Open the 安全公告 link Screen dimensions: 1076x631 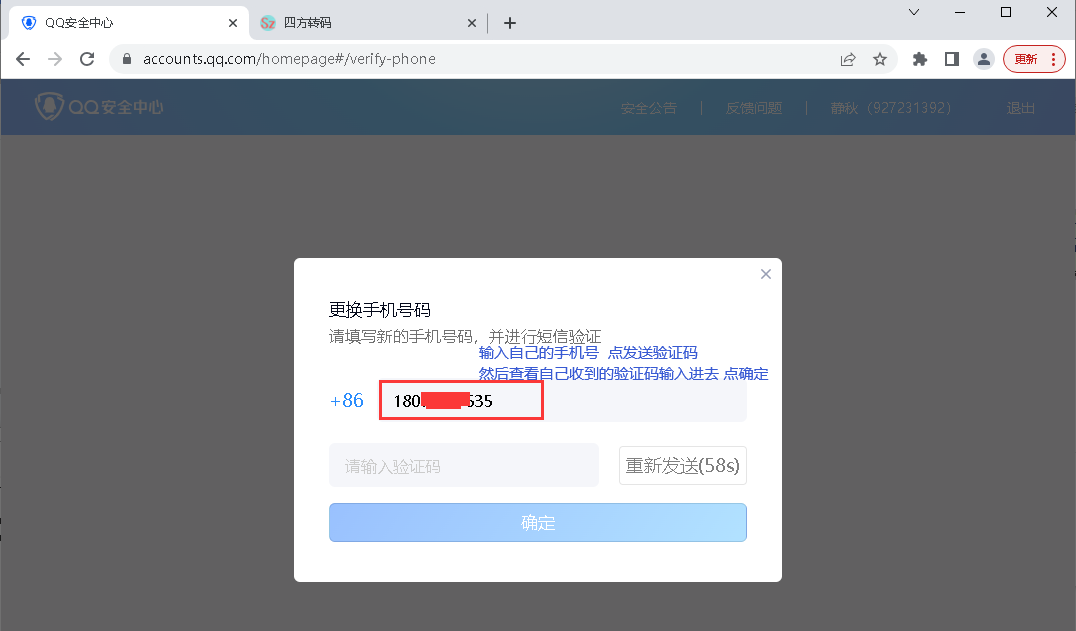pos(648,108)
